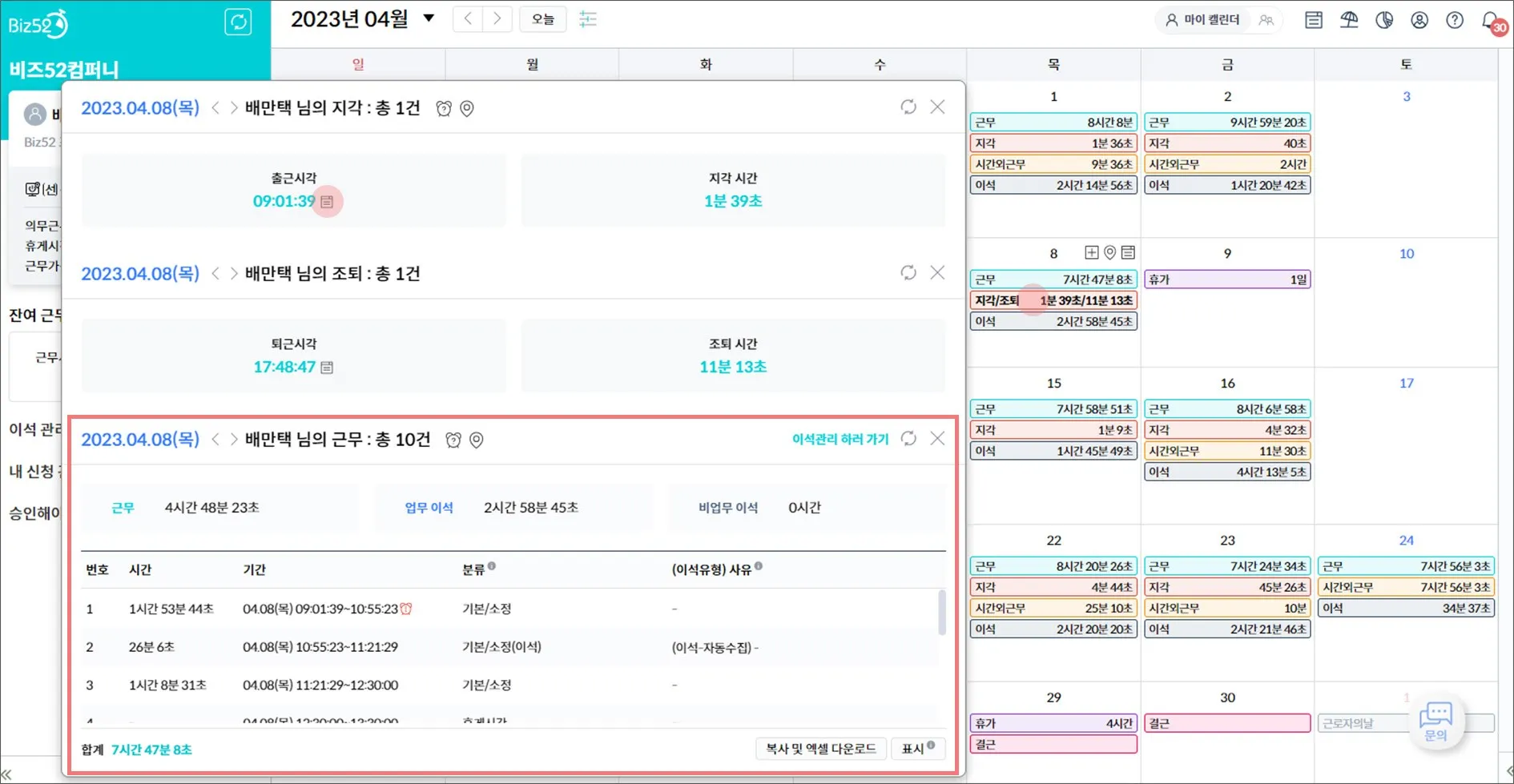Click the info icon beside the (이석유형) 사유 header
The image size is (1514, 784).
(759, 566)
